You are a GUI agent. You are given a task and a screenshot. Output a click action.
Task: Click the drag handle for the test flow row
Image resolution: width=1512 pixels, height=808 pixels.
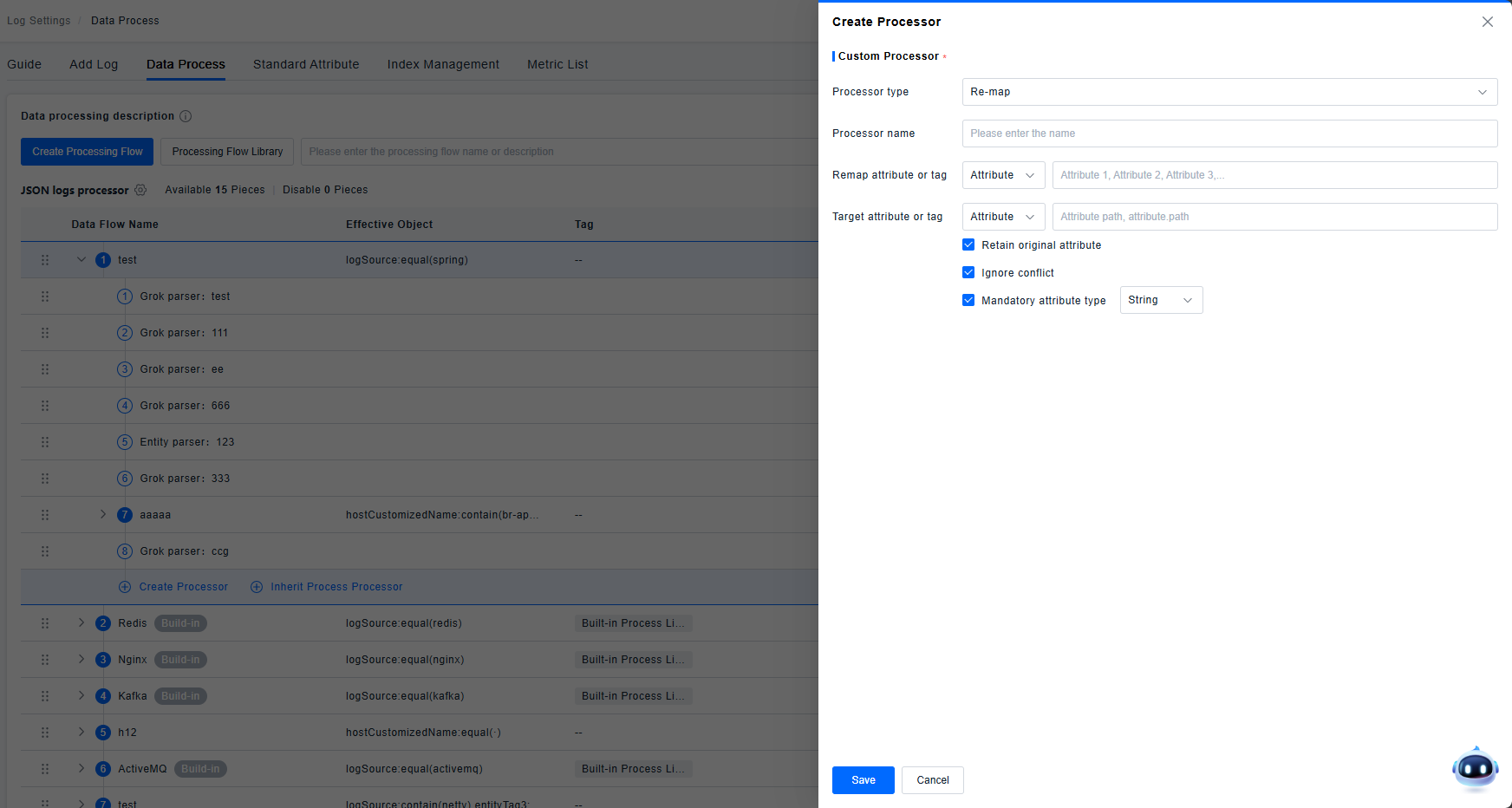[x=45, y=260]
